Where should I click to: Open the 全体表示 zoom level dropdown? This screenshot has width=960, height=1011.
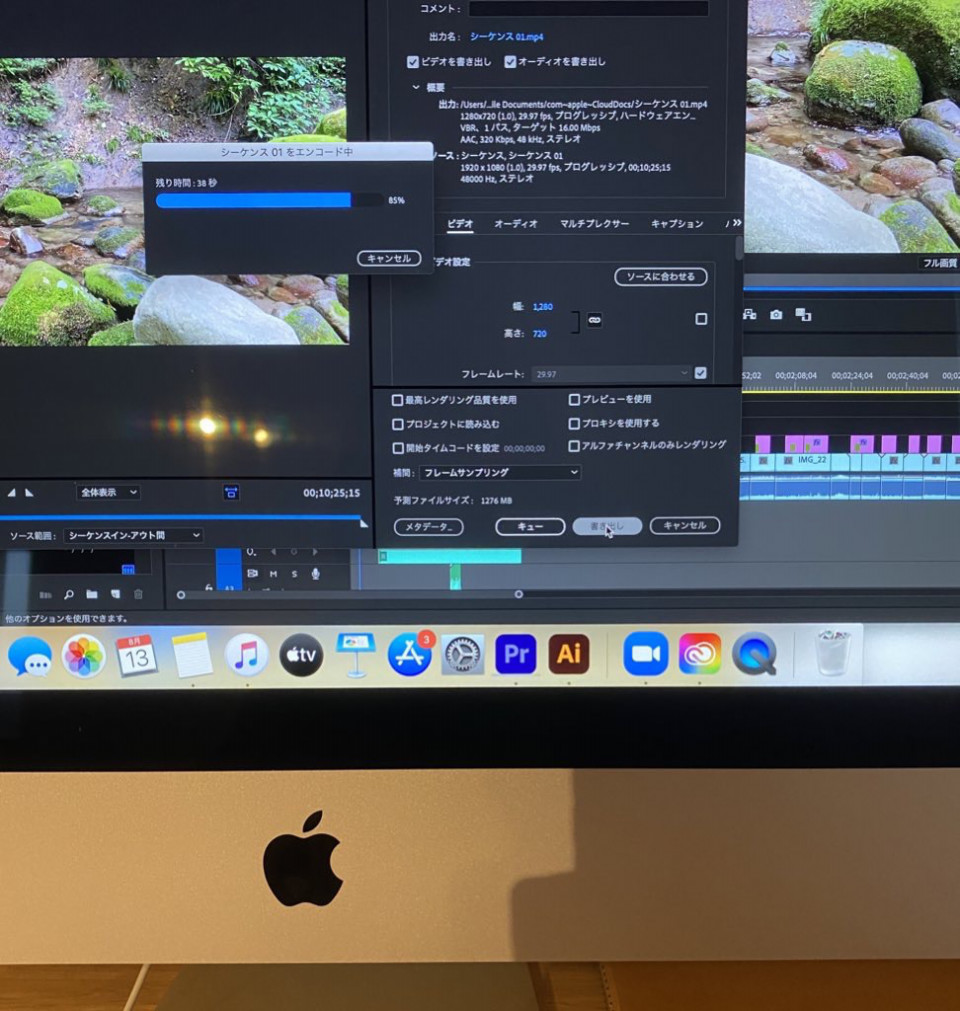tap(108, 493)
